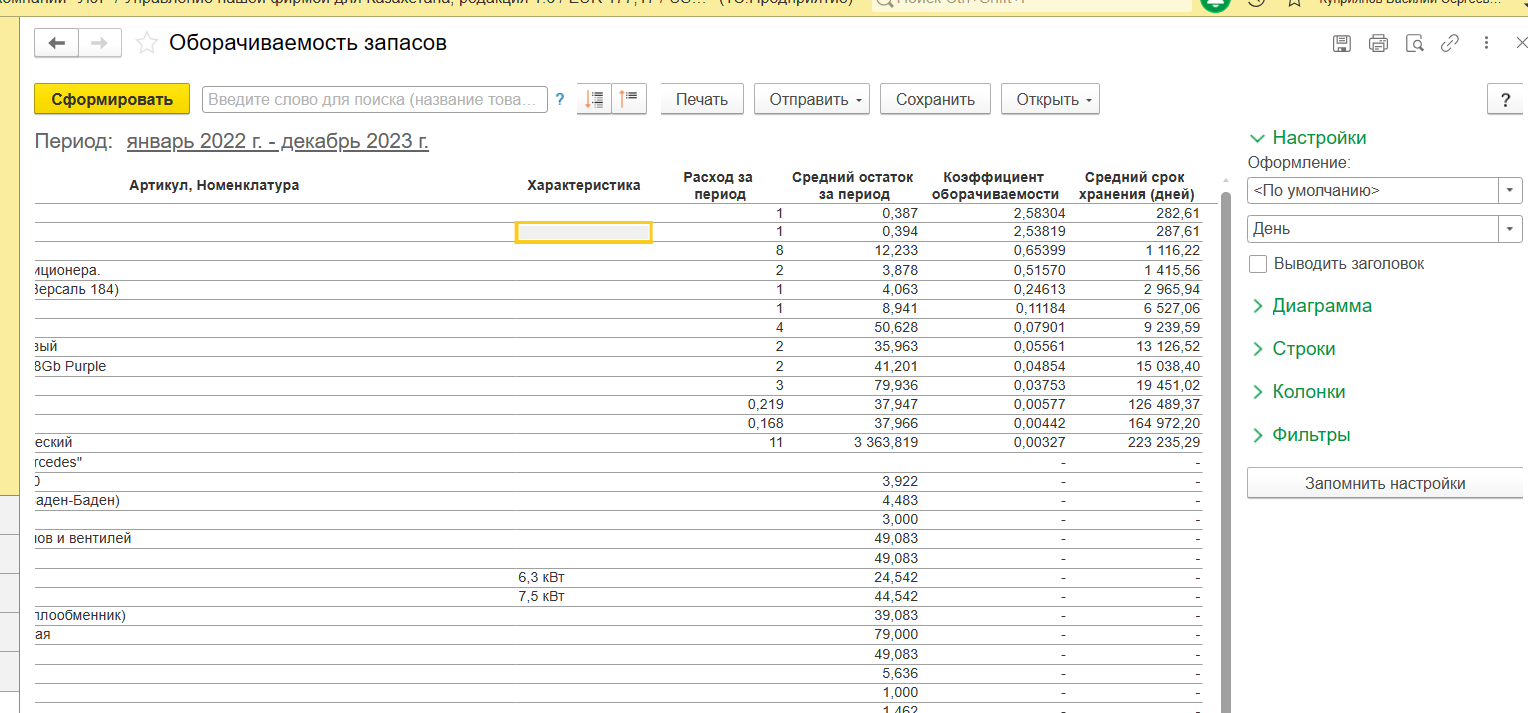Open the Открыть menu button

(x=1050, y=99)
